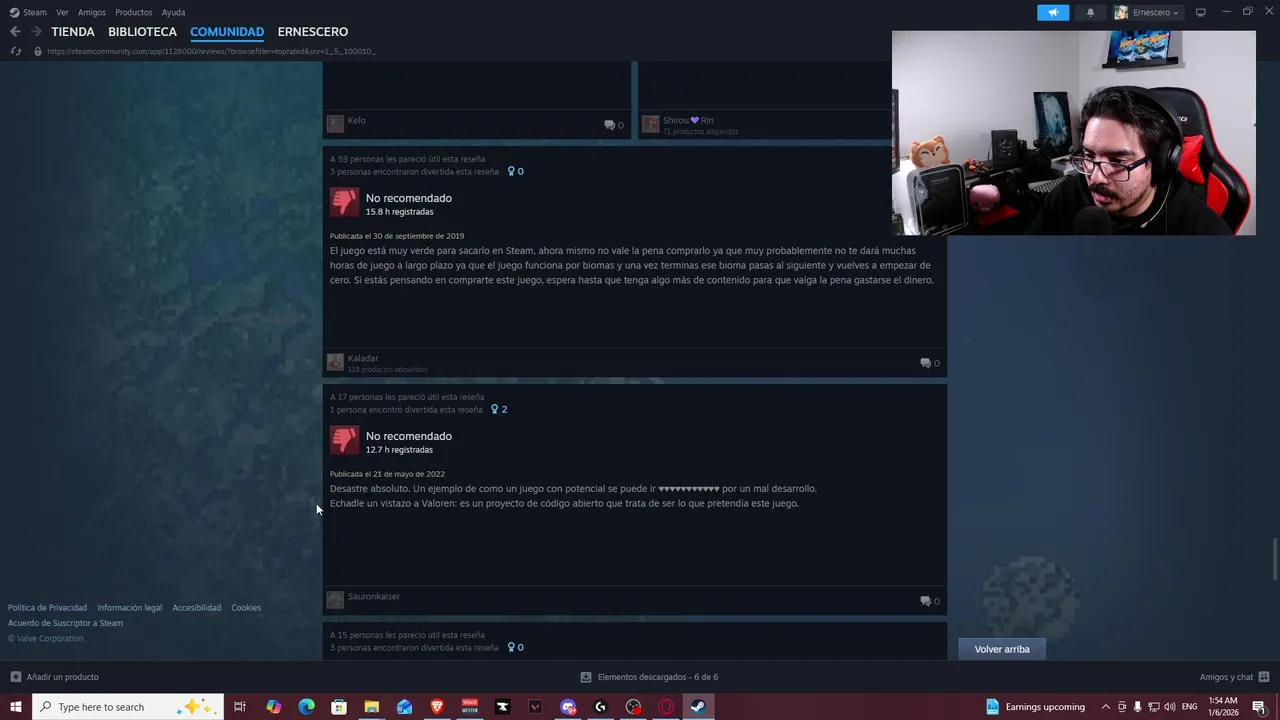Image resolution: width=1280 pixels, height=720 pixels.
Task: Open Información legal link
Action: (x=129, y=608)
